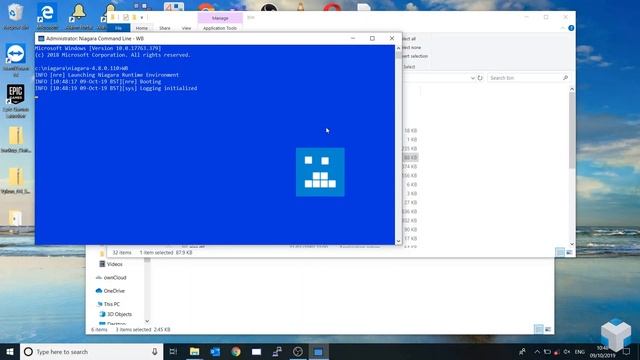
Task: Open the address bar history dropdown
Action: (x=472, y=78)
